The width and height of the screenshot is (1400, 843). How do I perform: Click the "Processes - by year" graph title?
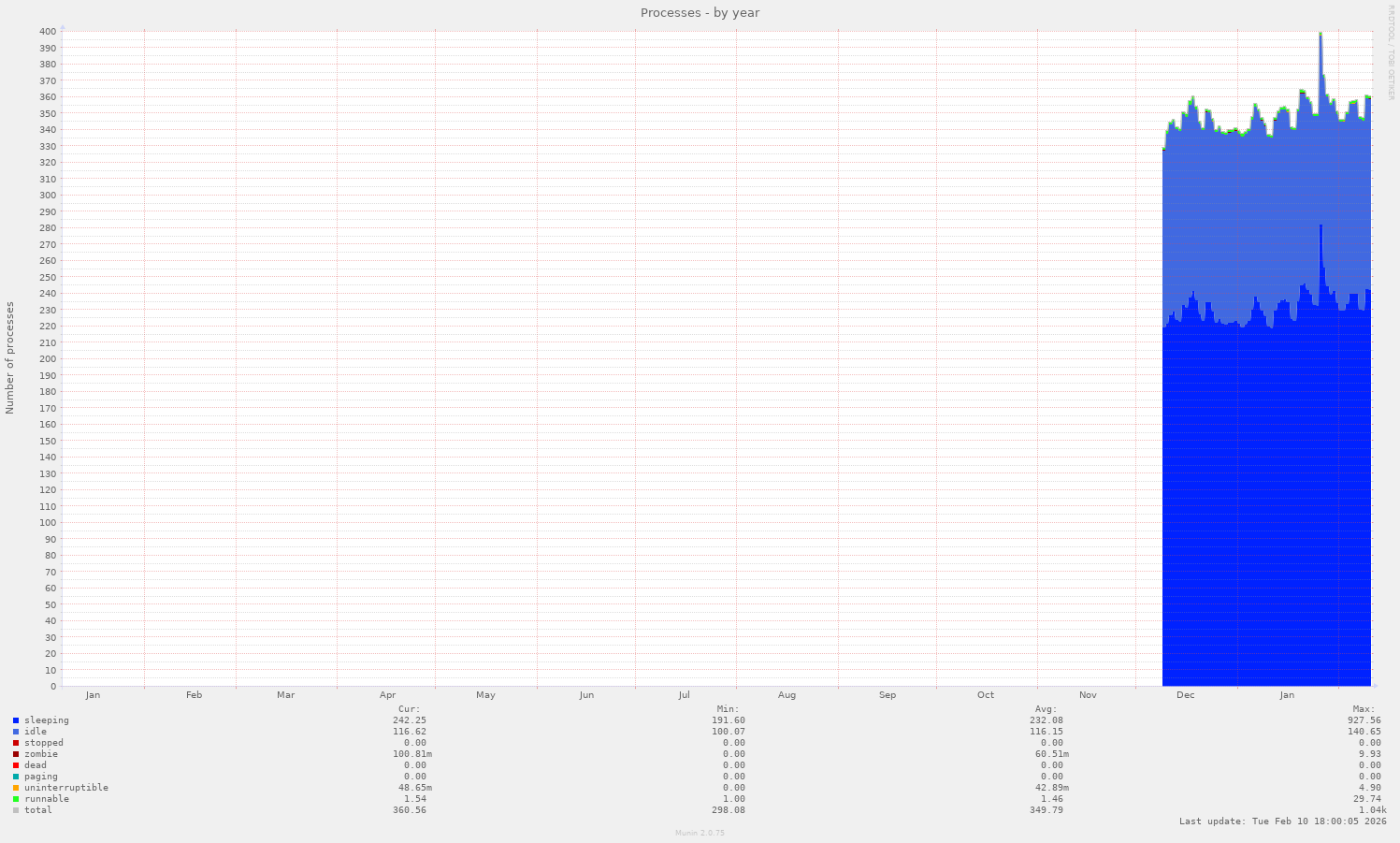point(700,13)
